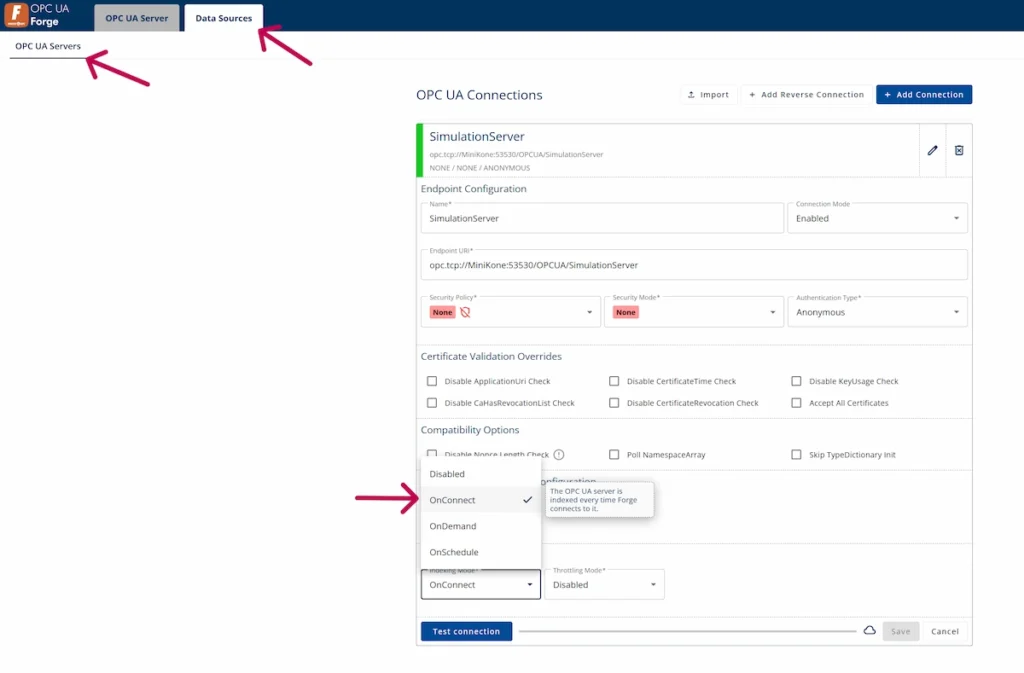Click the NONE / NONE / ANONYMOUS text

[479, 168]
